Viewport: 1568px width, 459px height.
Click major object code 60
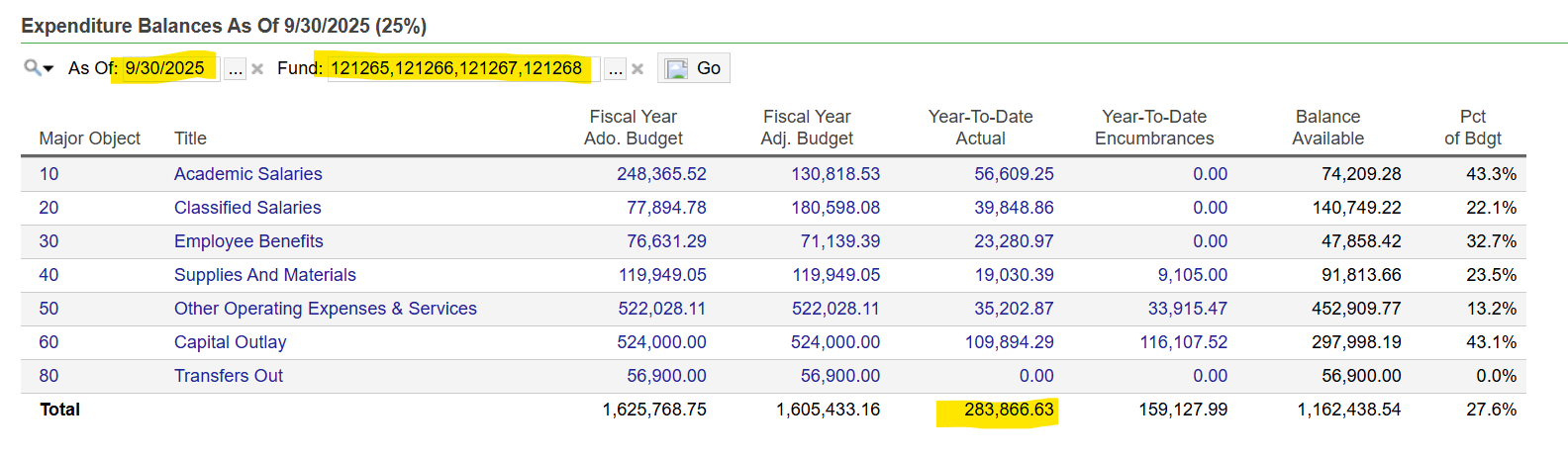(49, 342)
